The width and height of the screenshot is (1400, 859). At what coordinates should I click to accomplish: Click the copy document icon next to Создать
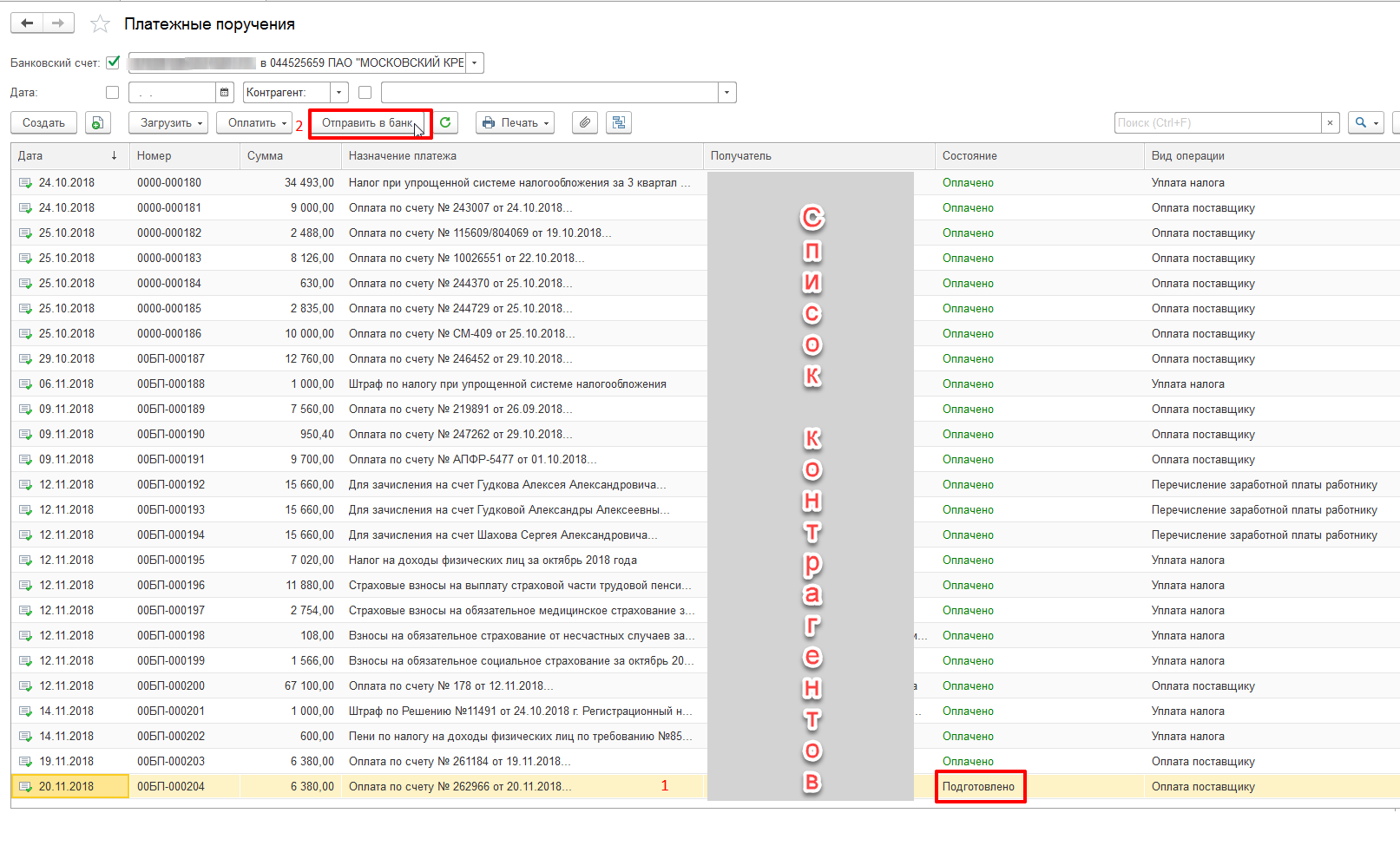coord(98,123)
